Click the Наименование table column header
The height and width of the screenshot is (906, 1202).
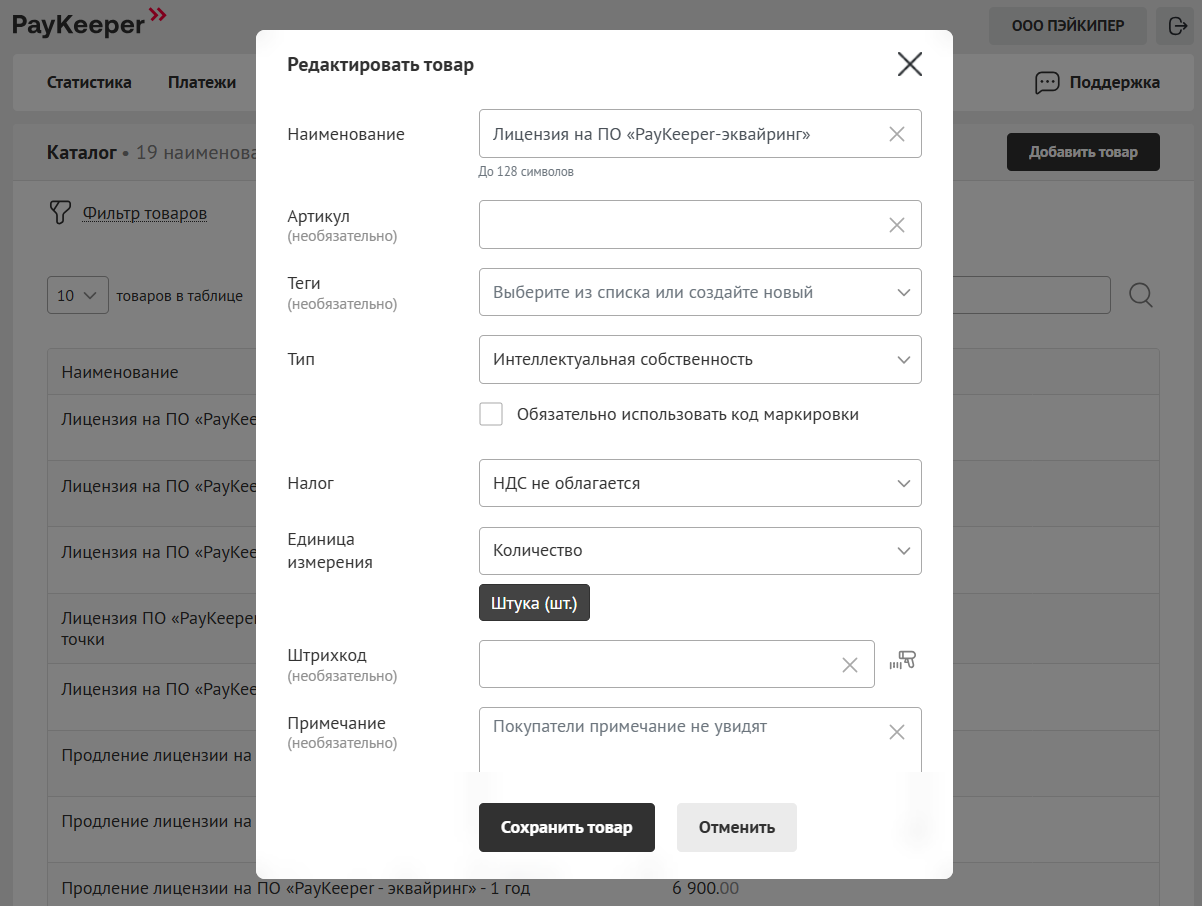pos(120,372)
